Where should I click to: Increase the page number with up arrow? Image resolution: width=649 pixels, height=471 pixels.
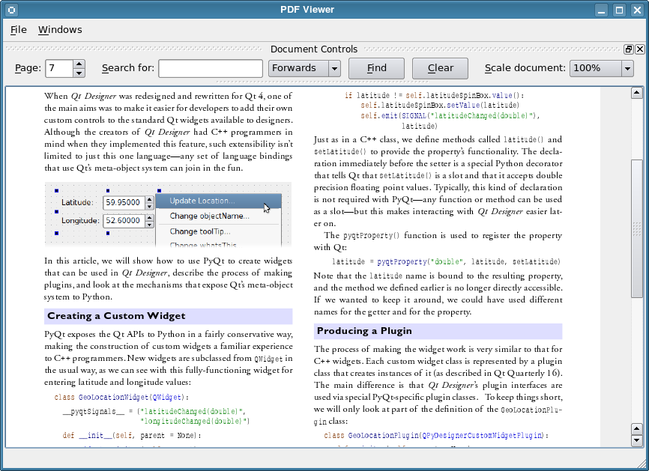click(79, 64)
